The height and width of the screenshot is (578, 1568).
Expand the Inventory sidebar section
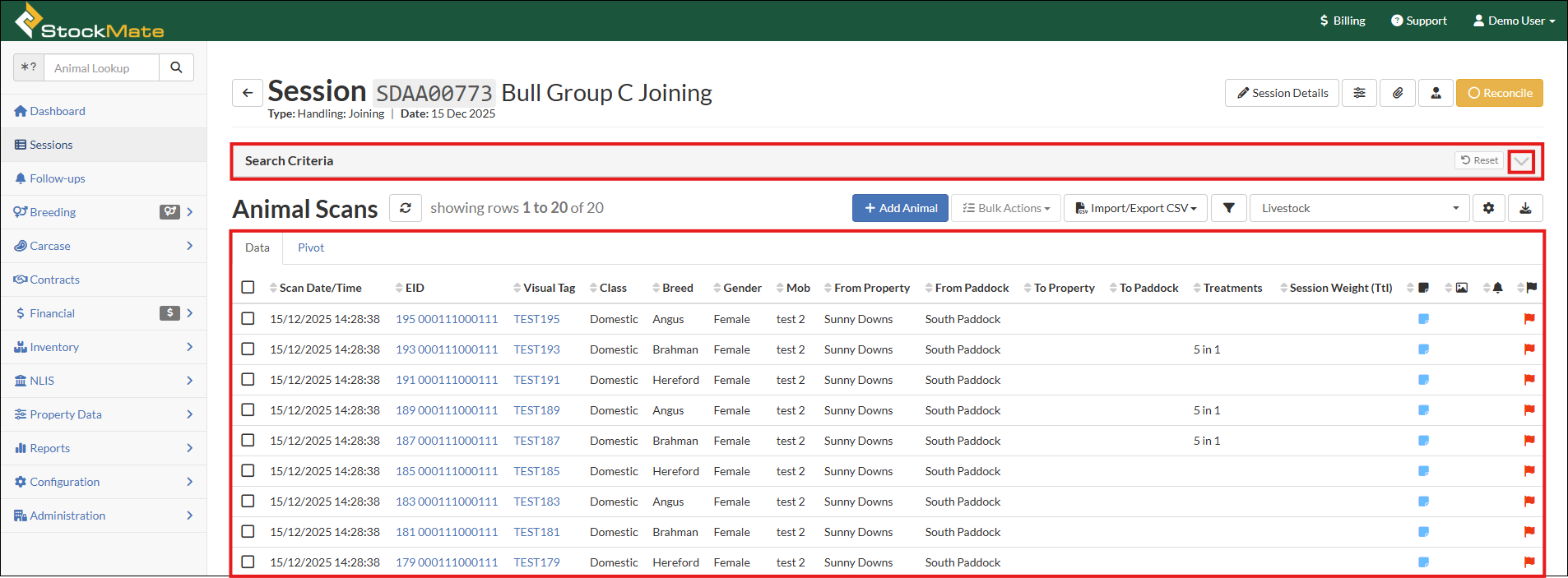(x=189, y=347)
